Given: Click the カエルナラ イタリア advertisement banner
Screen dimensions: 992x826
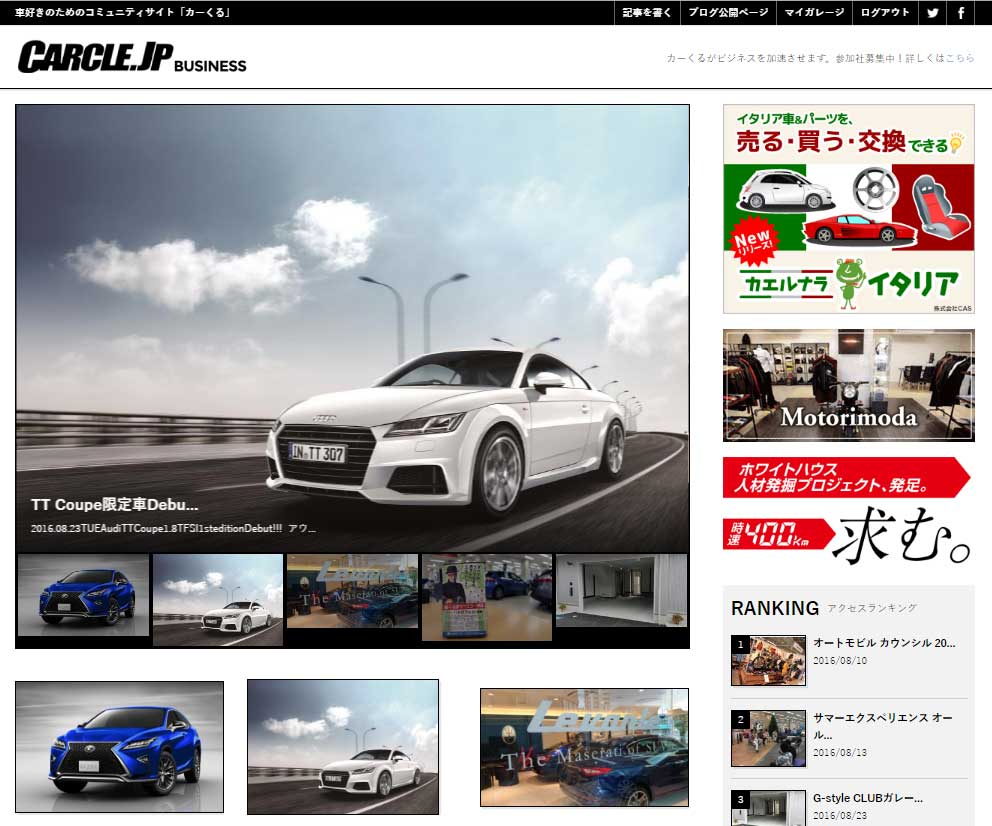Looking at the screenshot, I should click(848, 209).
